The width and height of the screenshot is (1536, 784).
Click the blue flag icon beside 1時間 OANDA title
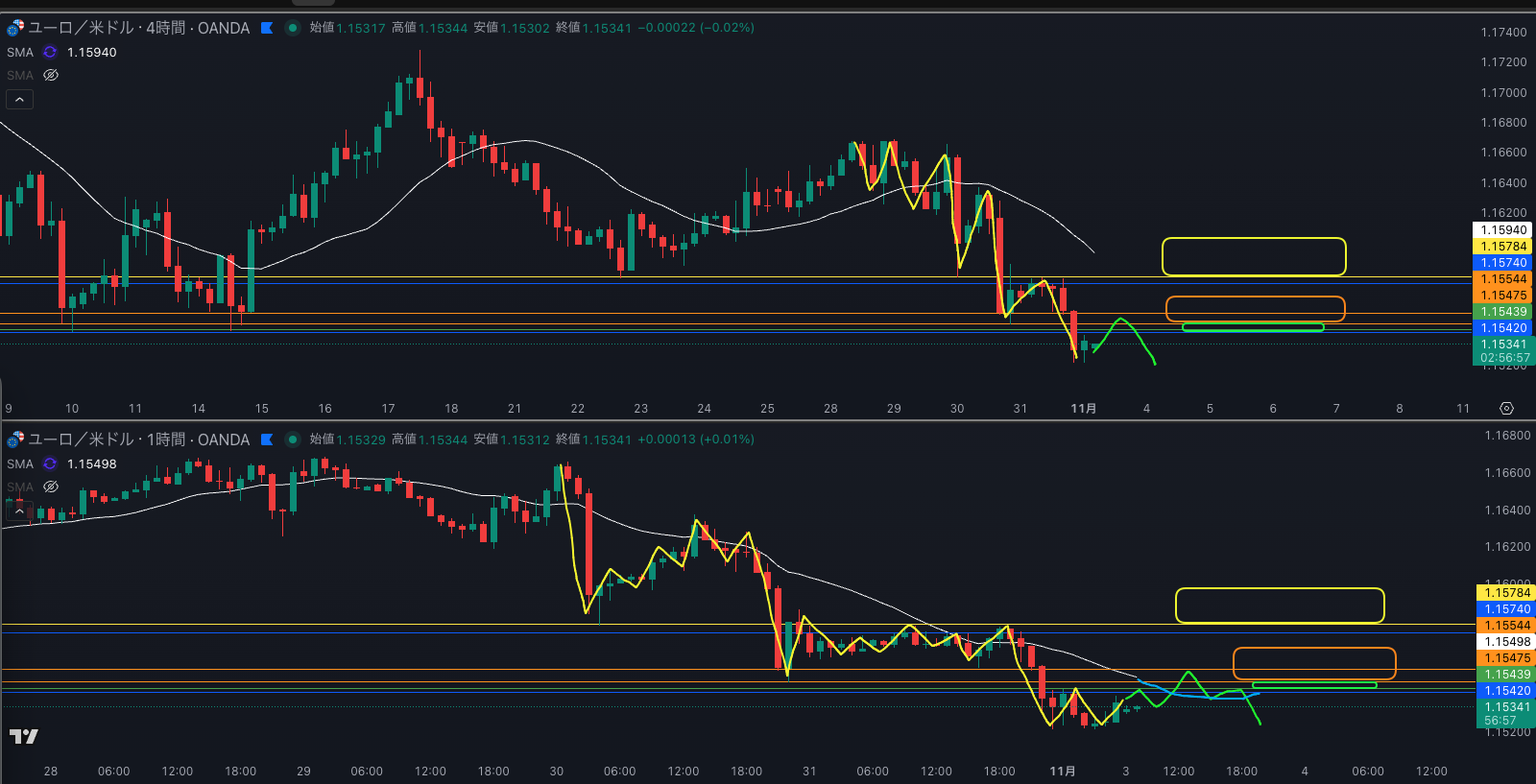coord(267,440)
